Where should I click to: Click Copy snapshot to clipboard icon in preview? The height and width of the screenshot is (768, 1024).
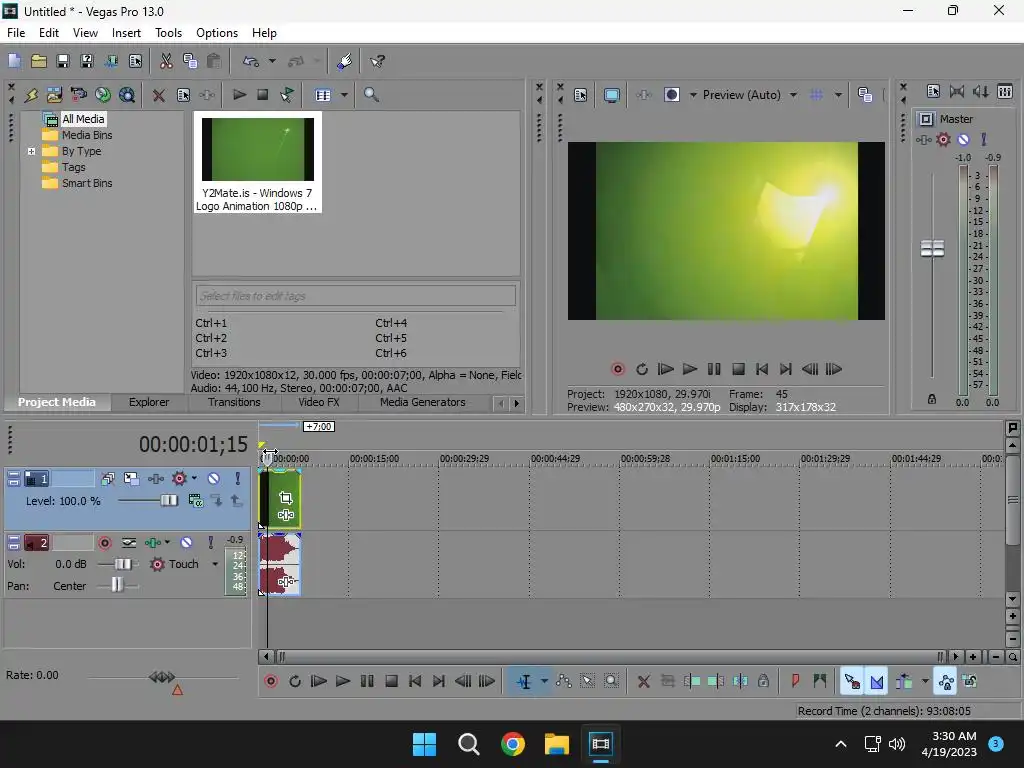coord(865,95)
